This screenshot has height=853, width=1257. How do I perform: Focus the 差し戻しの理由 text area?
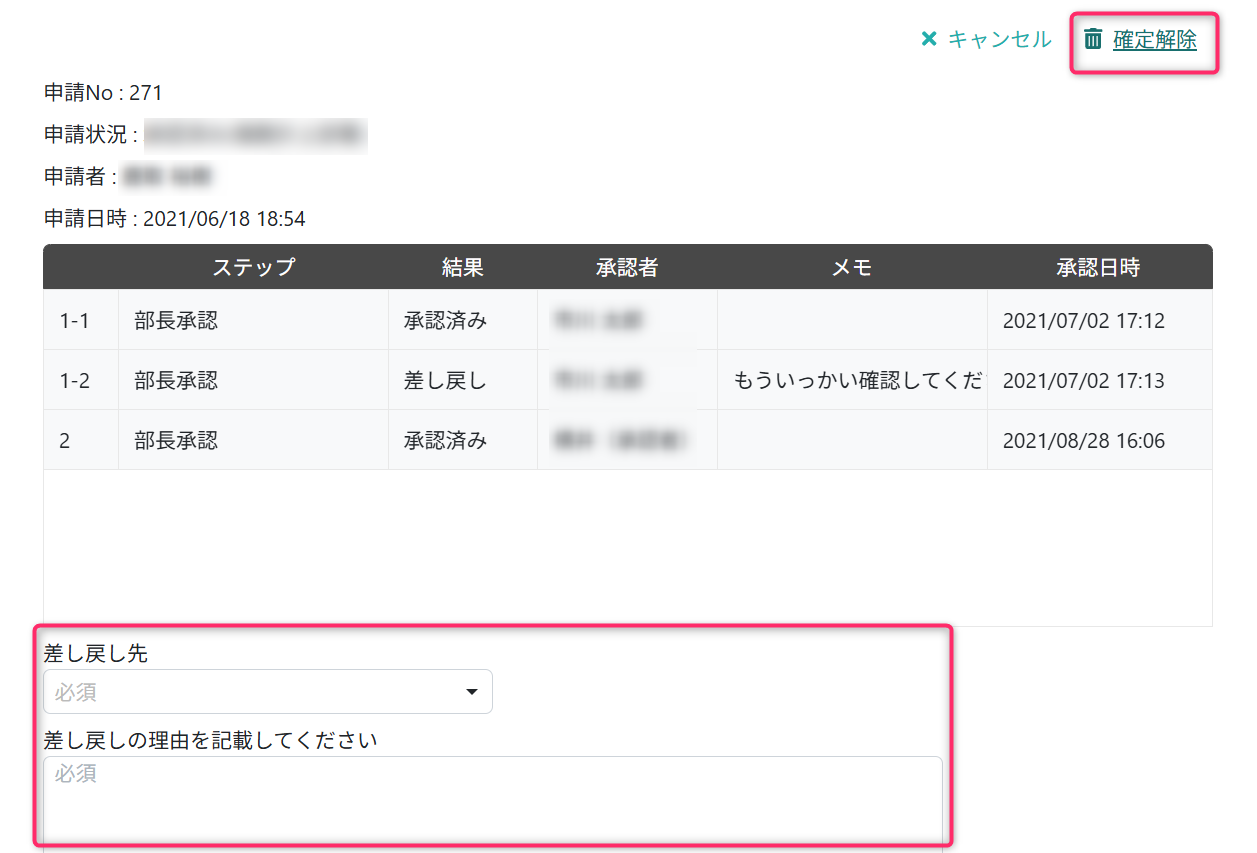tap(493, 800)
